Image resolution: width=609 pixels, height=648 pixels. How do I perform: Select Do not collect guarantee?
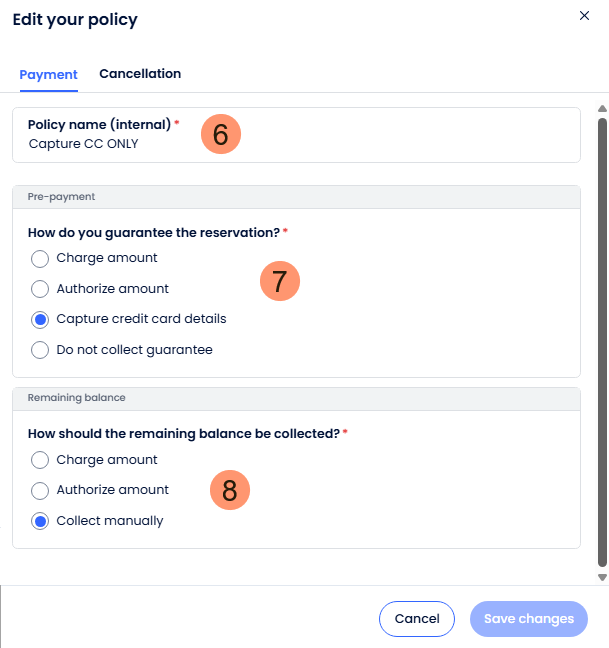point(40,351)
